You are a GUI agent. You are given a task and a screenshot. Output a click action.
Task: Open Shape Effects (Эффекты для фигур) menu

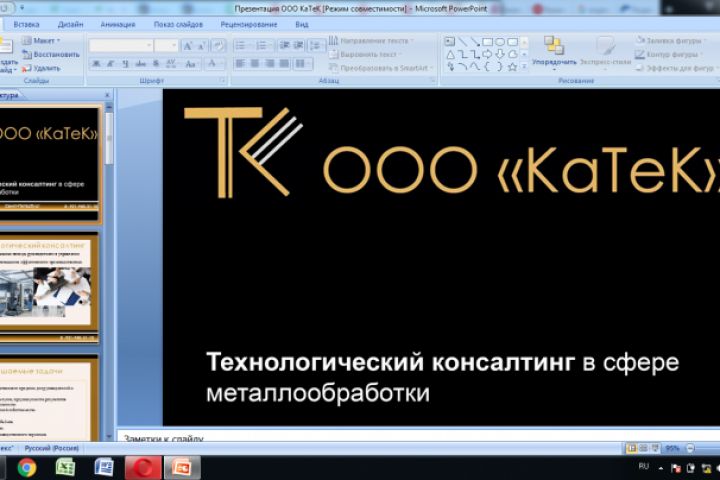click(x=676, y=68)
